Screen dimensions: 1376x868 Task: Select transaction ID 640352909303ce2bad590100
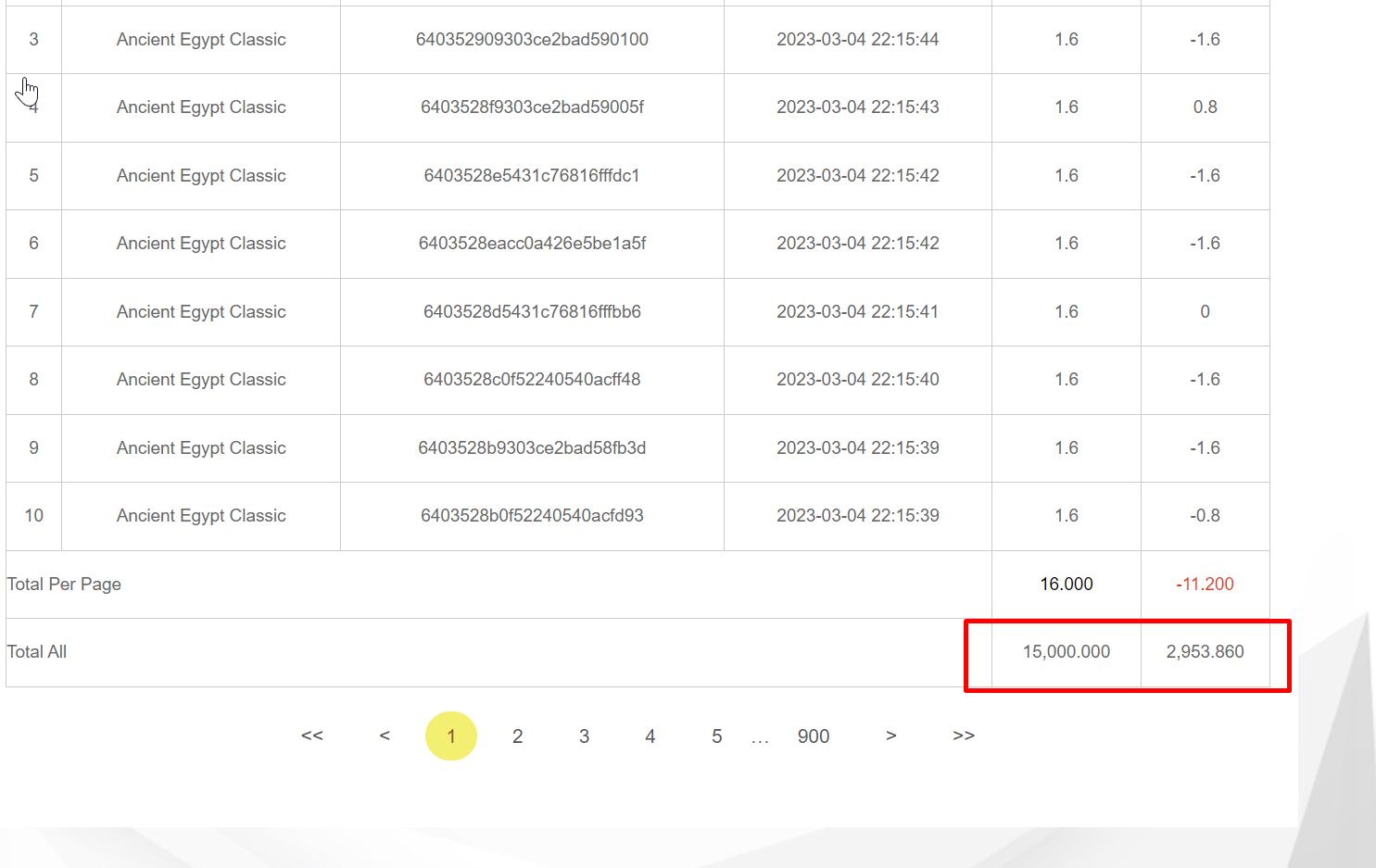532,40
